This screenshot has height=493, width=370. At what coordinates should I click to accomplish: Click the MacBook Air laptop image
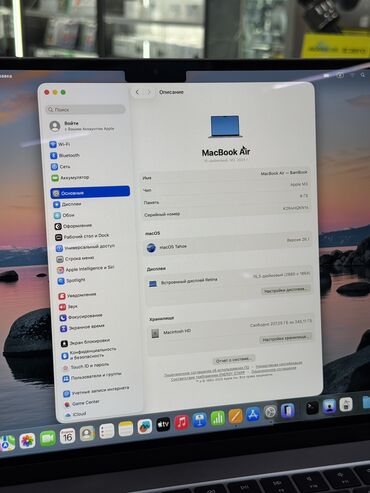[225, 127]
